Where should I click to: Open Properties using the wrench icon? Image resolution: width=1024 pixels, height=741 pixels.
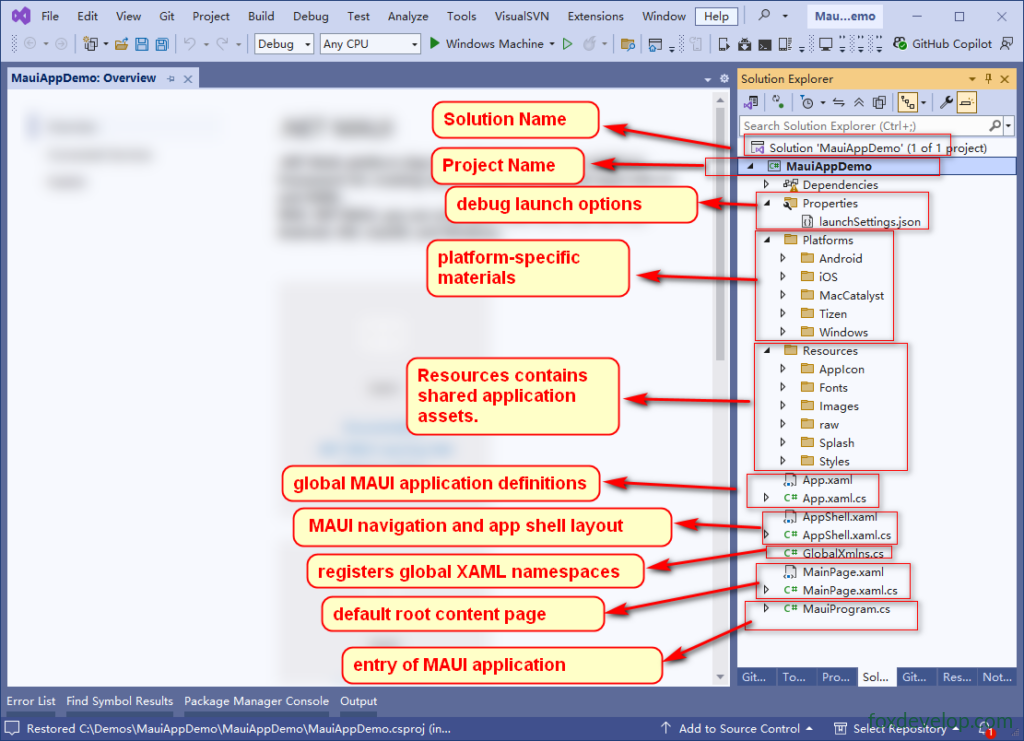(946, 102)
